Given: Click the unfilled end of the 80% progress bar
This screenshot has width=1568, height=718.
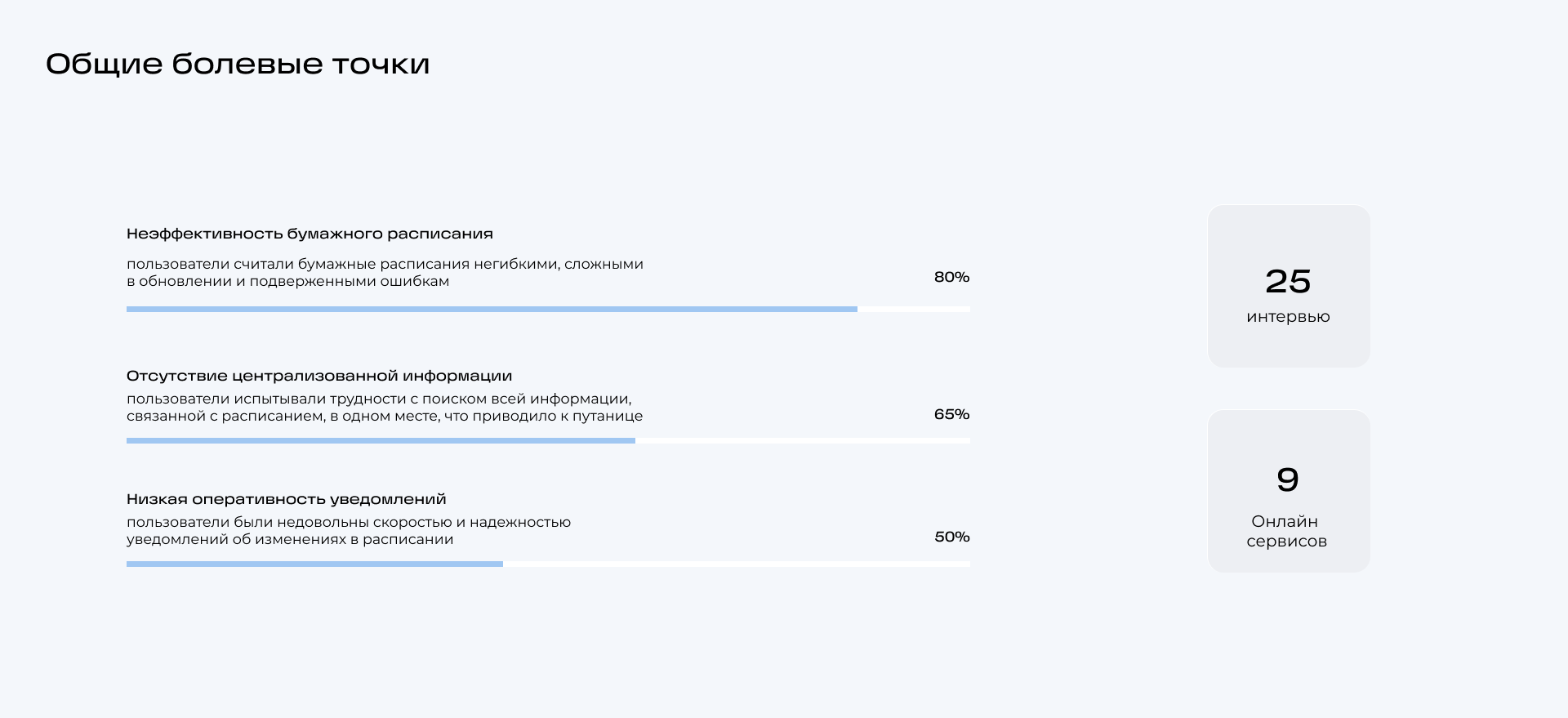Looking at the screenshot, I should (x=914, y=310).
